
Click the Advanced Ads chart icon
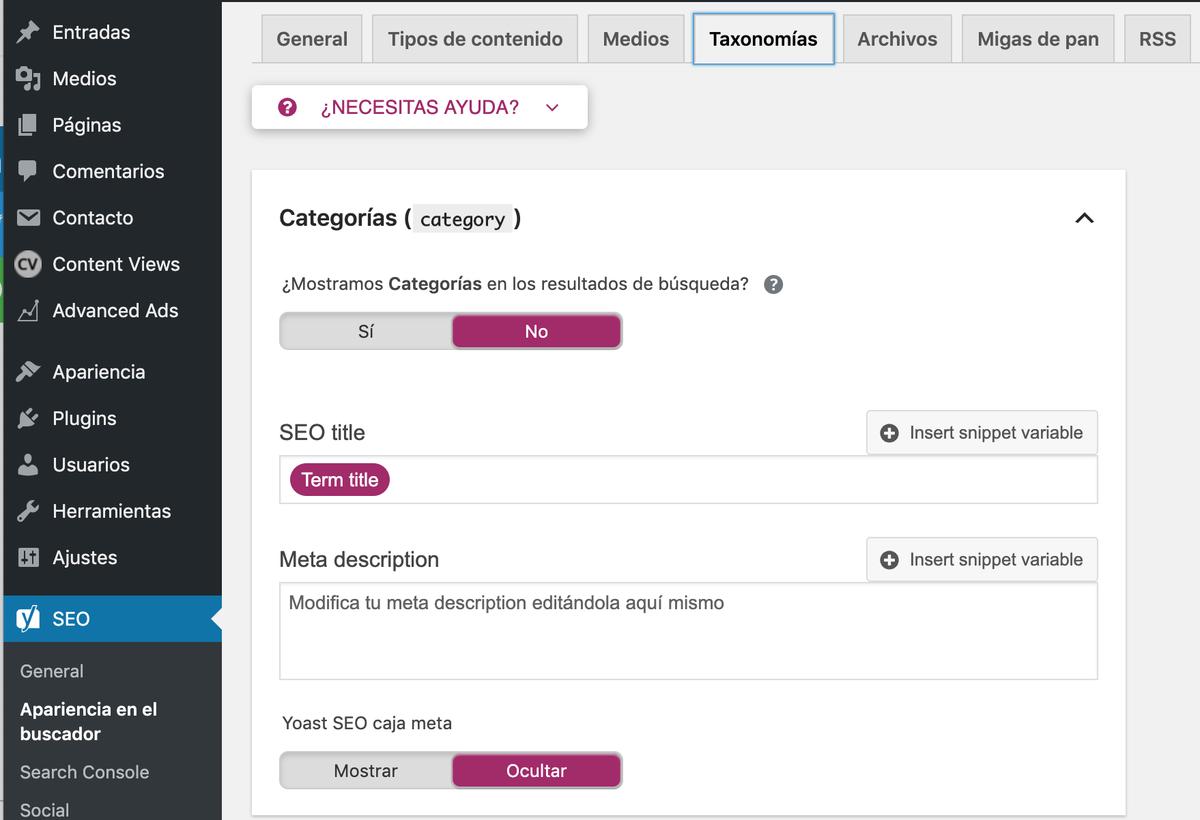(x=29, y=311)
